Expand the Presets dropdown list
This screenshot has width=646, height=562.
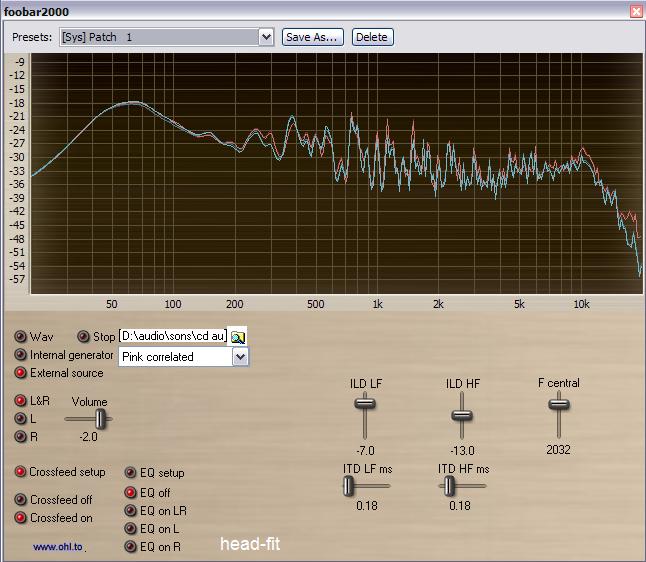point(266,37)
